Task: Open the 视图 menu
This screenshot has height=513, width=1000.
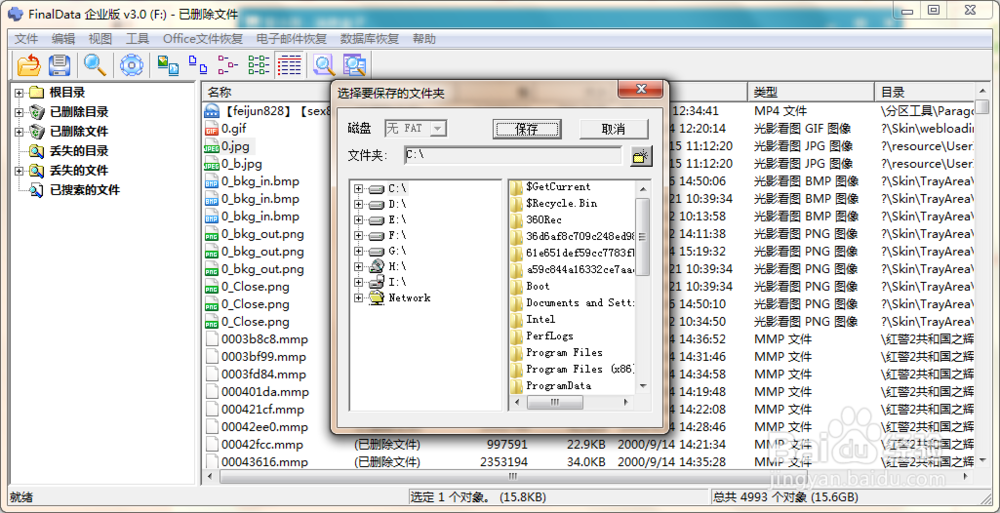Action: pos(100,38)
